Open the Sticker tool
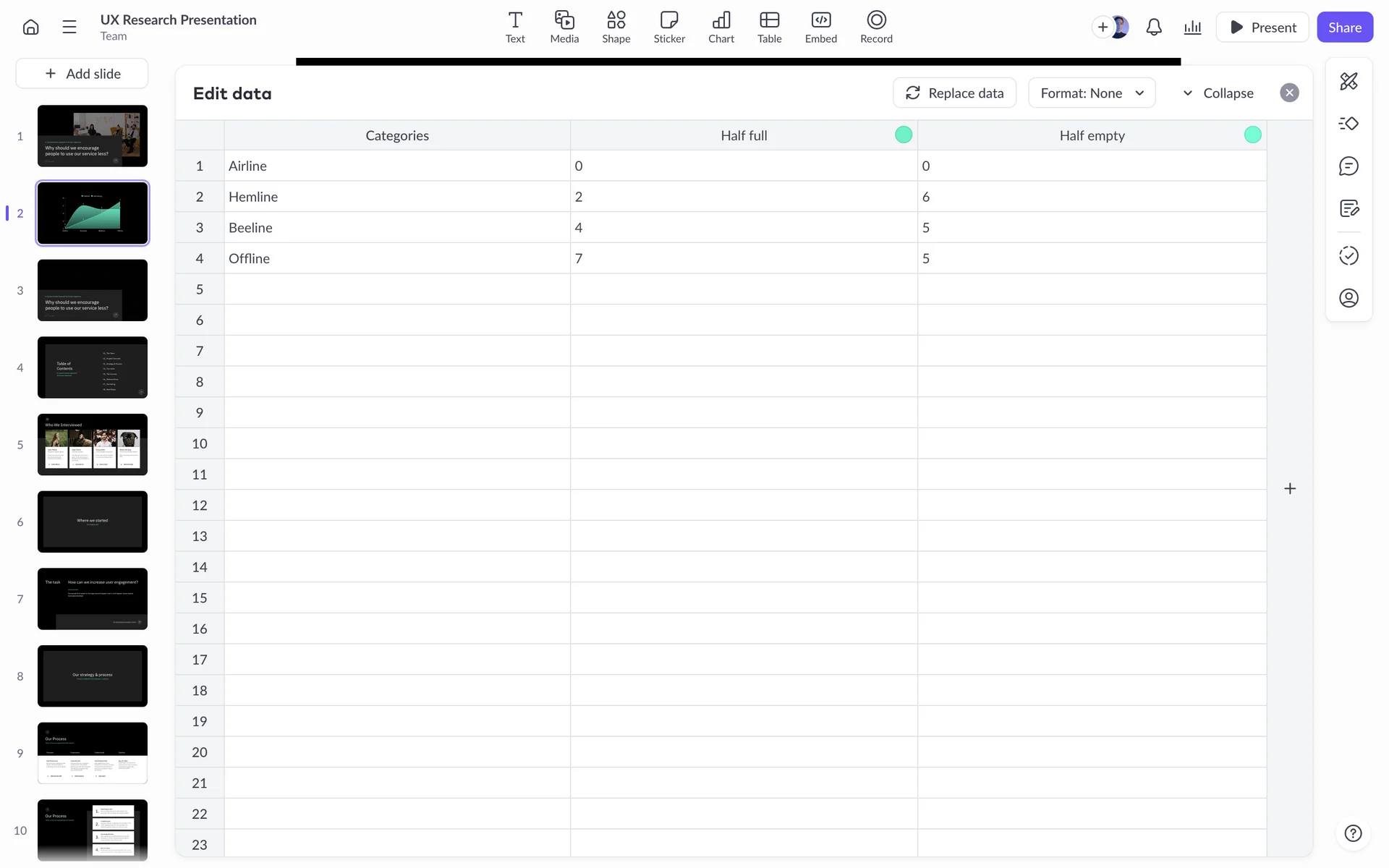 (x=668, y=27)
